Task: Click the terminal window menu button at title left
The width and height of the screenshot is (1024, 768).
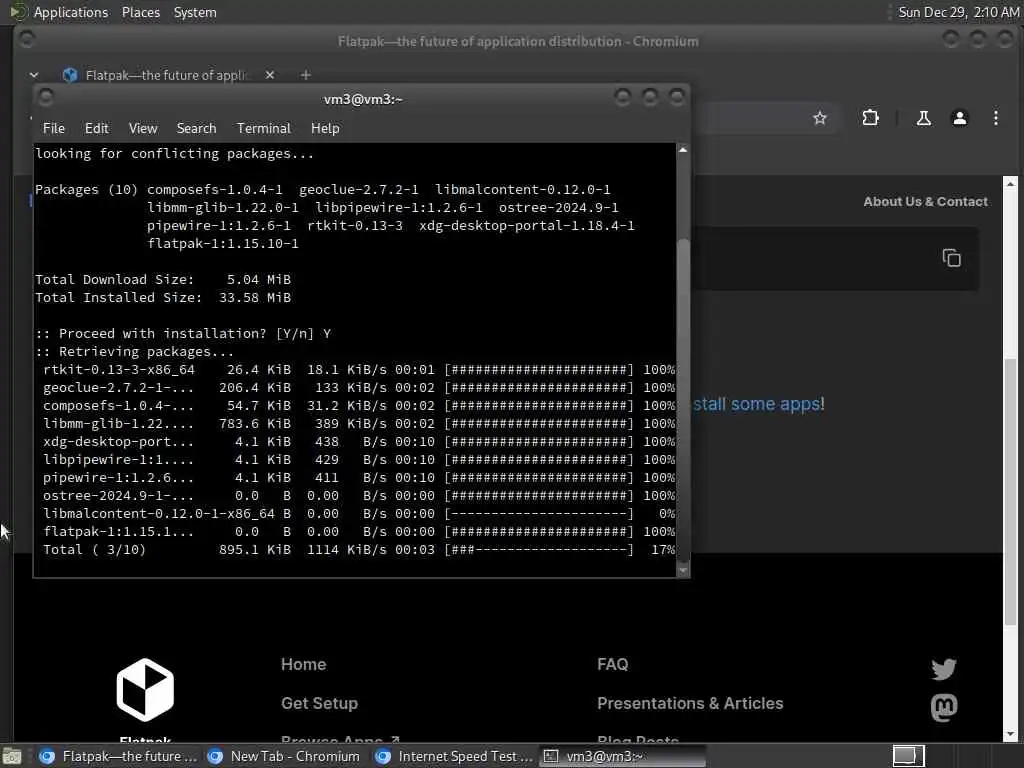Action: (46, 97)
